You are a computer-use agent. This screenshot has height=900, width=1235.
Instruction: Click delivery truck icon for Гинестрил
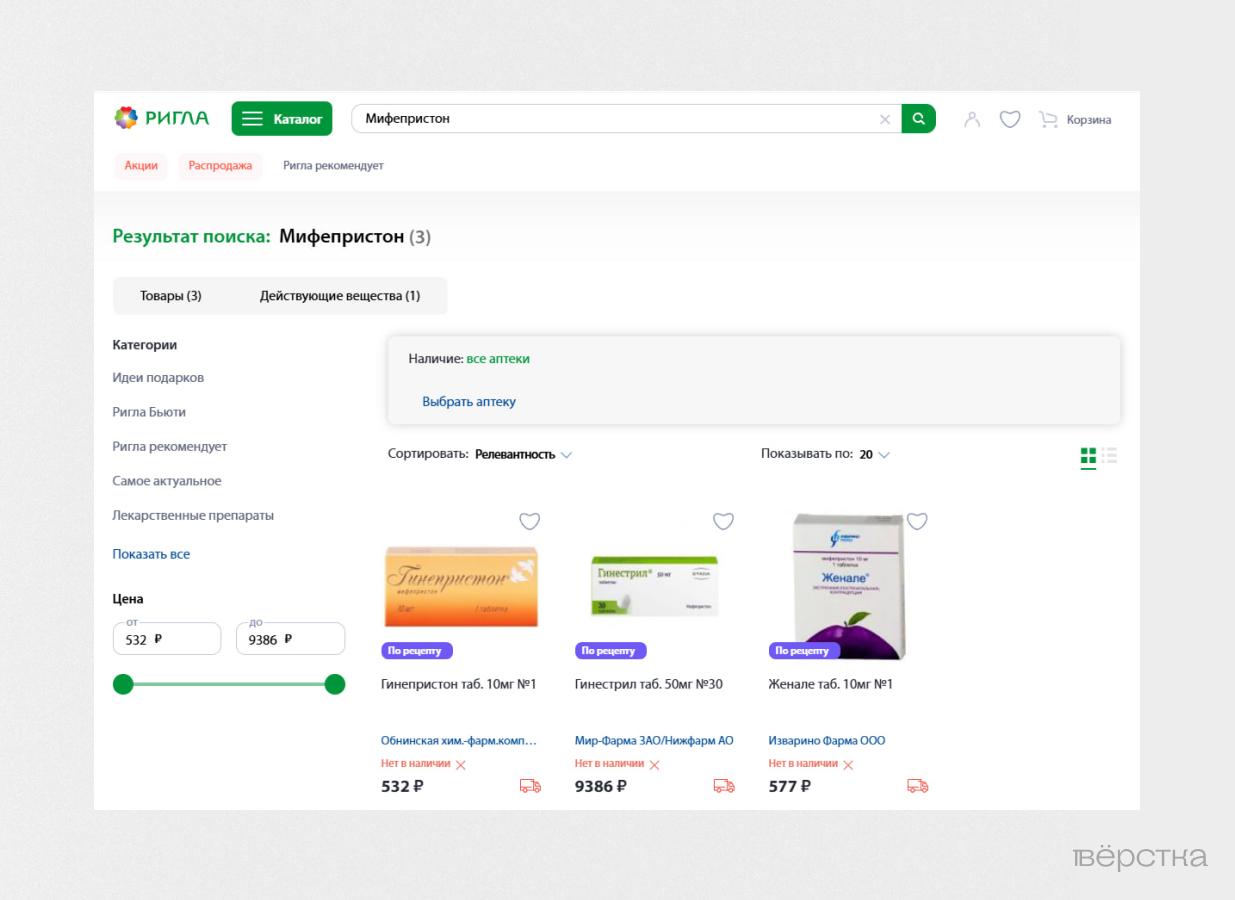coord(724,786)
